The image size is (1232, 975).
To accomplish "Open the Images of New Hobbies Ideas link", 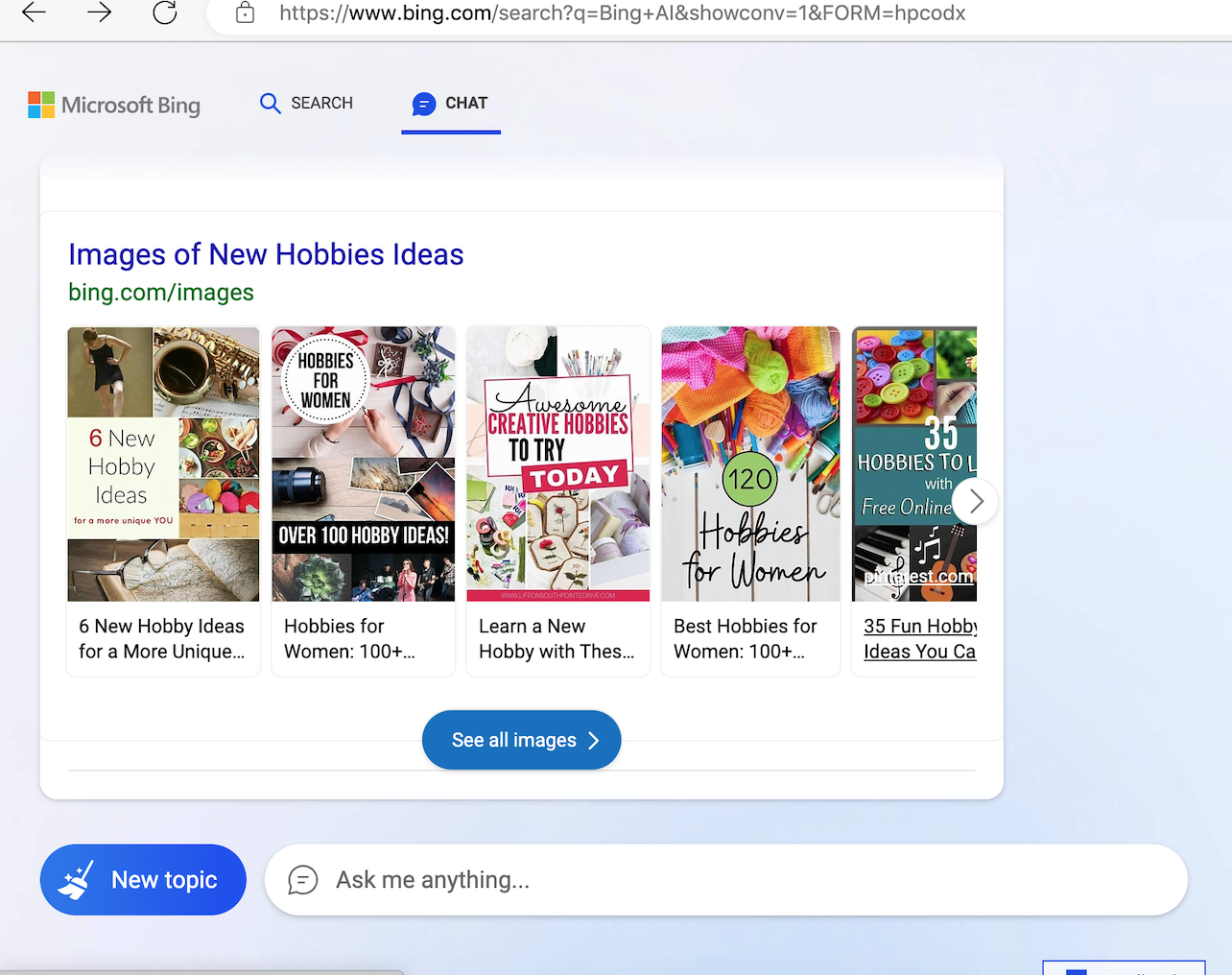I will tap(266, 254).
